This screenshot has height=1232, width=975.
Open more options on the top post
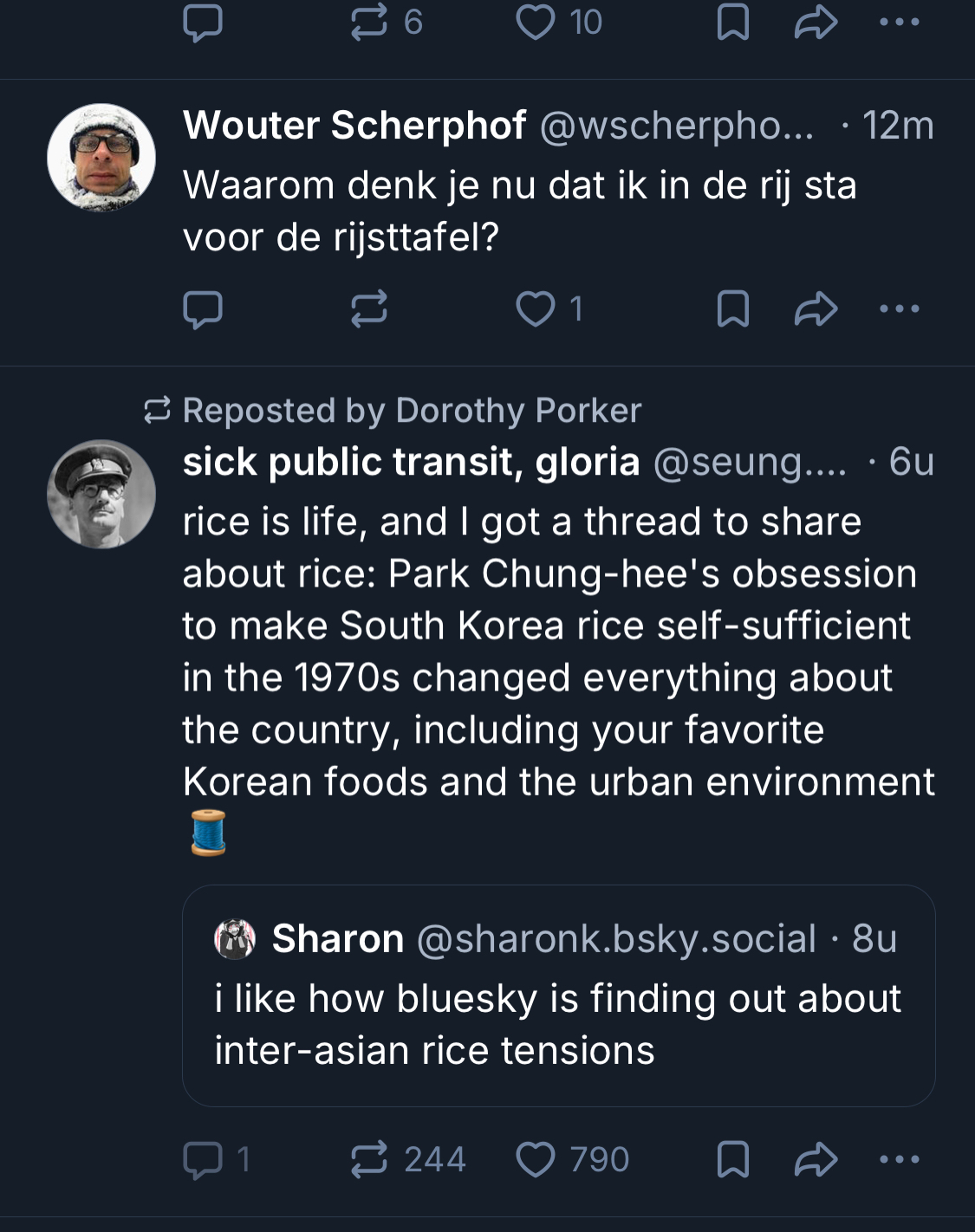click(899, 23)
